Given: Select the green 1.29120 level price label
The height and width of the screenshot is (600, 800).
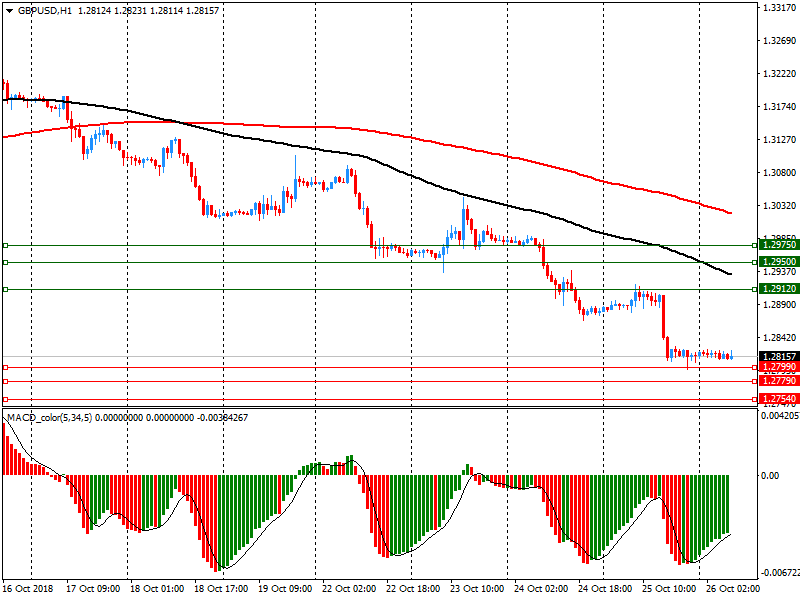Looking at the screenshot, I should [779, 289].
